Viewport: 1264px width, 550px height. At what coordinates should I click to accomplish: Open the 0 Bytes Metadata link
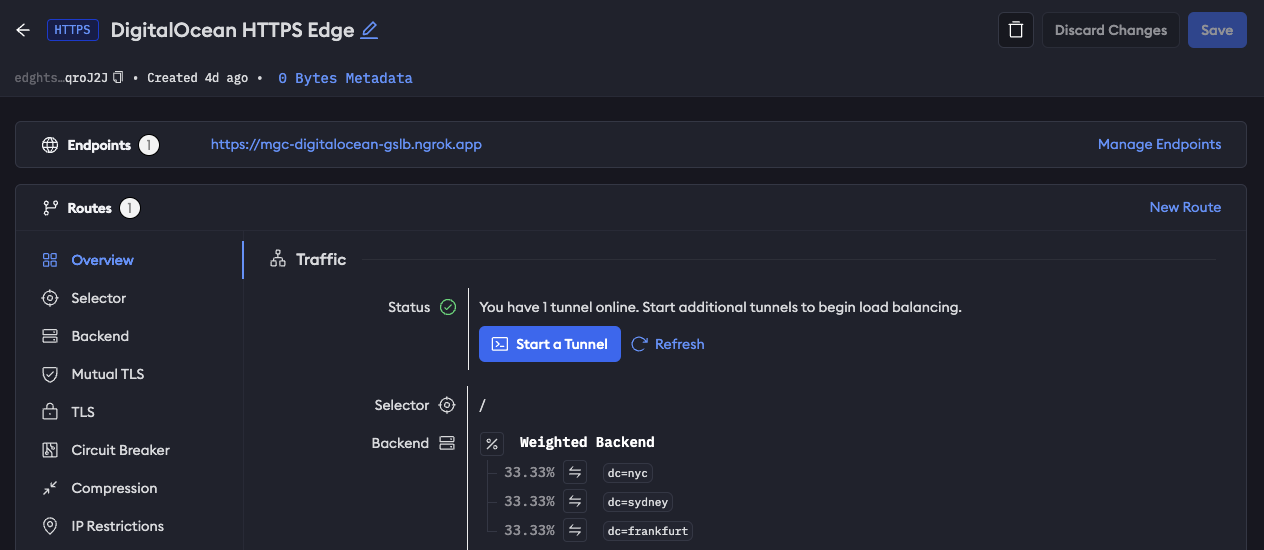click(x=345, y=78)
